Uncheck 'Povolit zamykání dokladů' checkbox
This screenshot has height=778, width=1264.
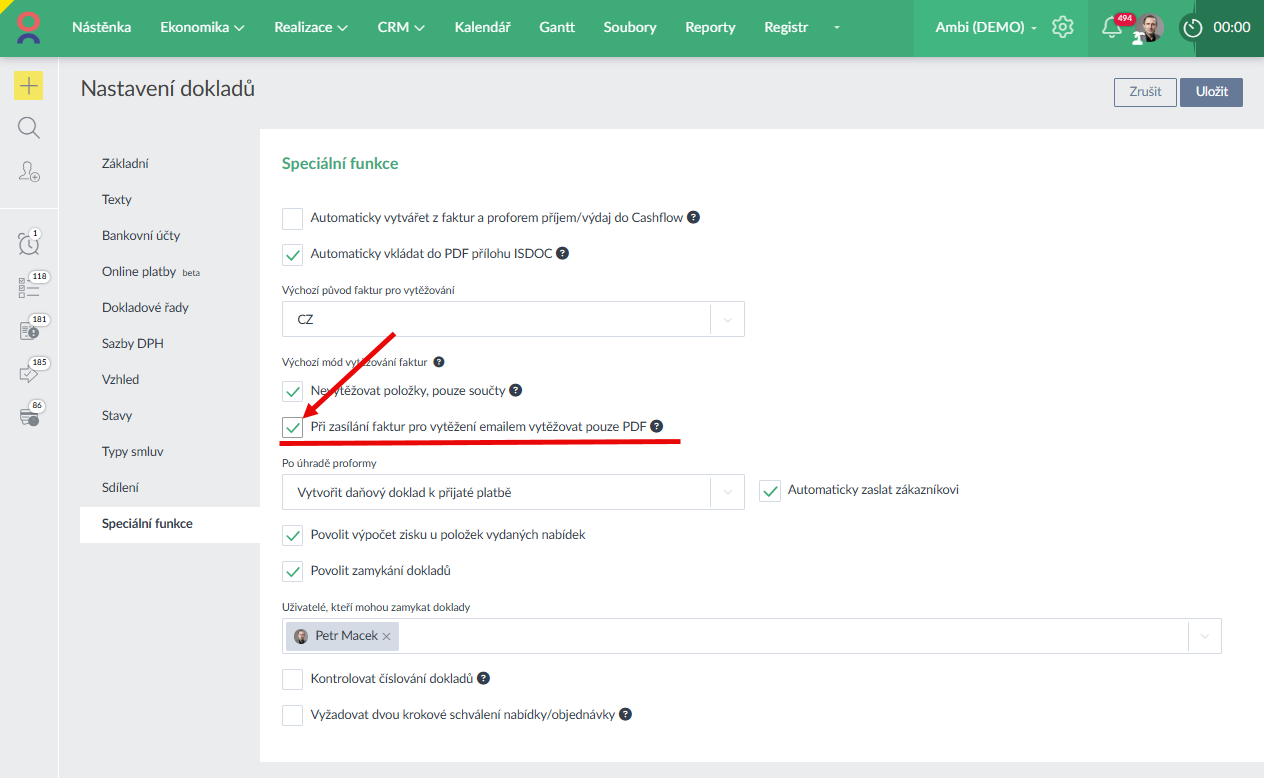click(x=292, y=571)
